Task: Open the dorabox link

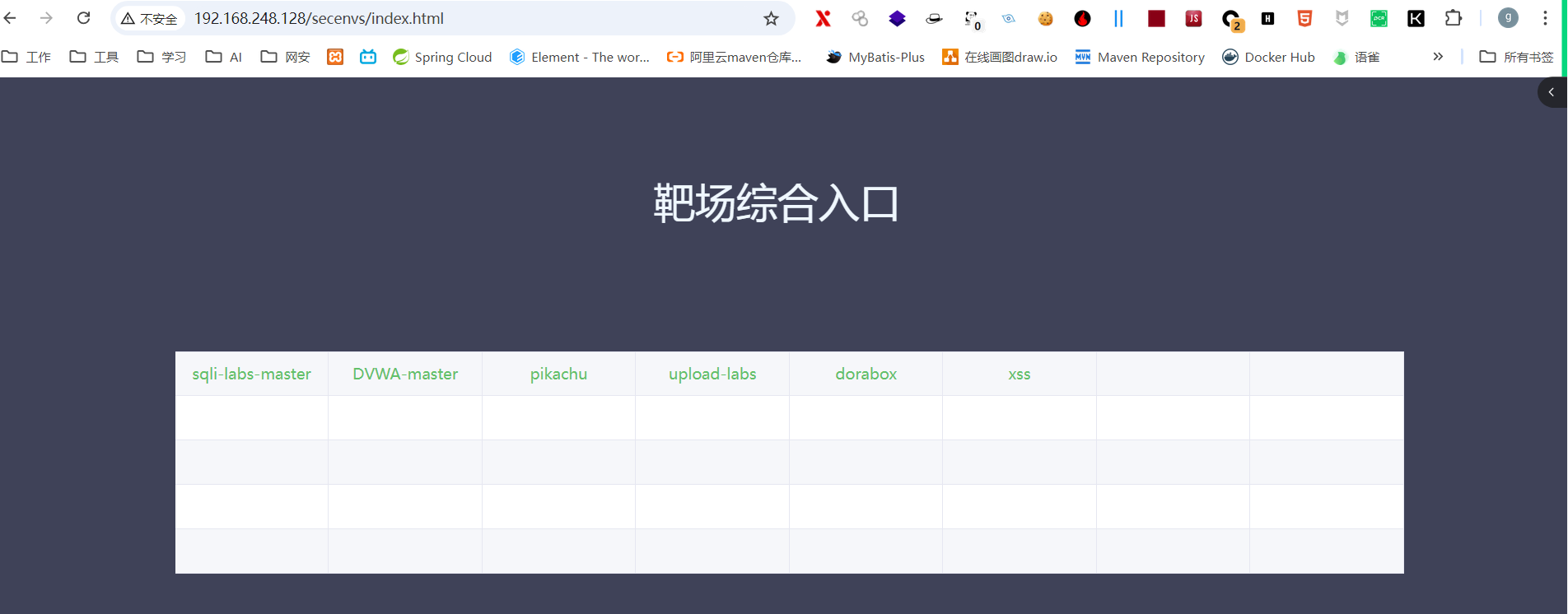Action: tap(866, 374)
